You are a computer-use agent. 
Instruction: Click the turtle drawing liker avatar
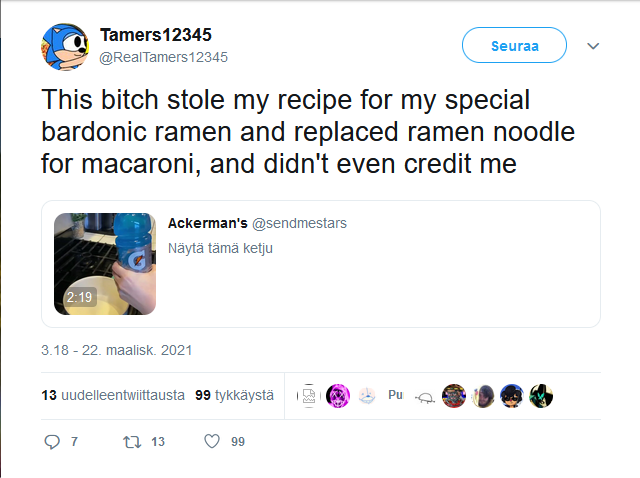coord(425,396)
